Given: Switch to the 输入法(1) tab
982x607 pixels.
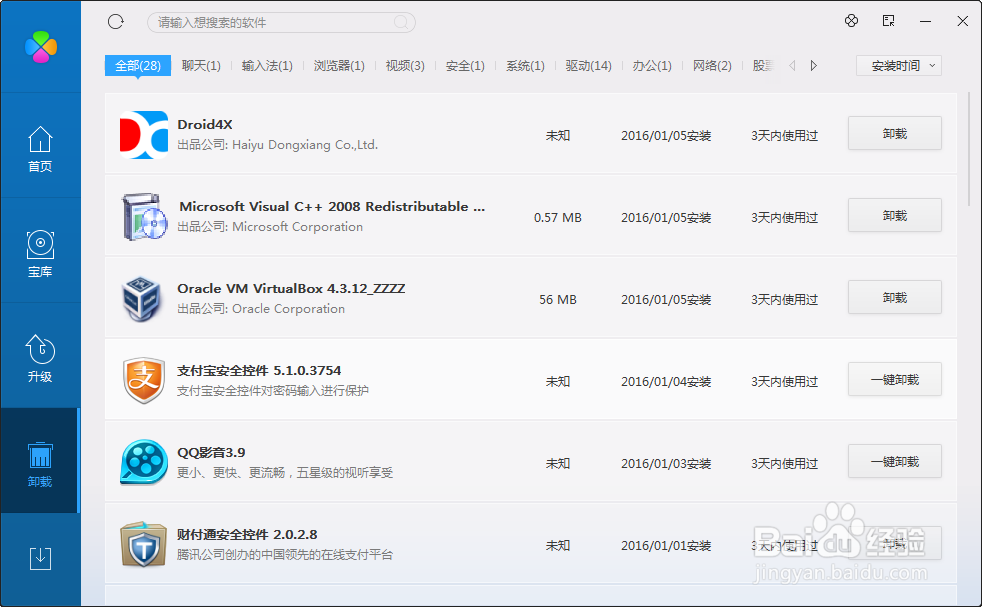Looking at the screenshot, I should (x=267, y=66).
